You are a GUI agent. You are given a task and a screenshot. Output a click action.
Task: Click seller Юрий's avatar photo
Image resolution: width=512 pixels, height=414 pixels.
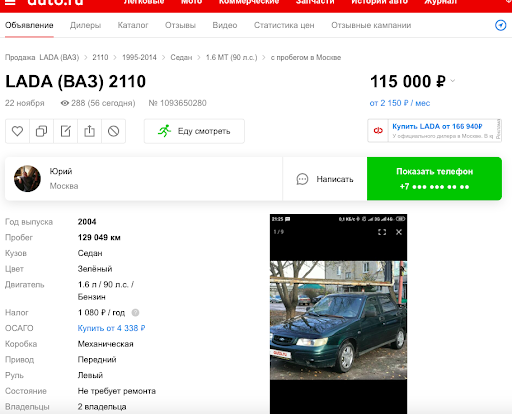27,179
